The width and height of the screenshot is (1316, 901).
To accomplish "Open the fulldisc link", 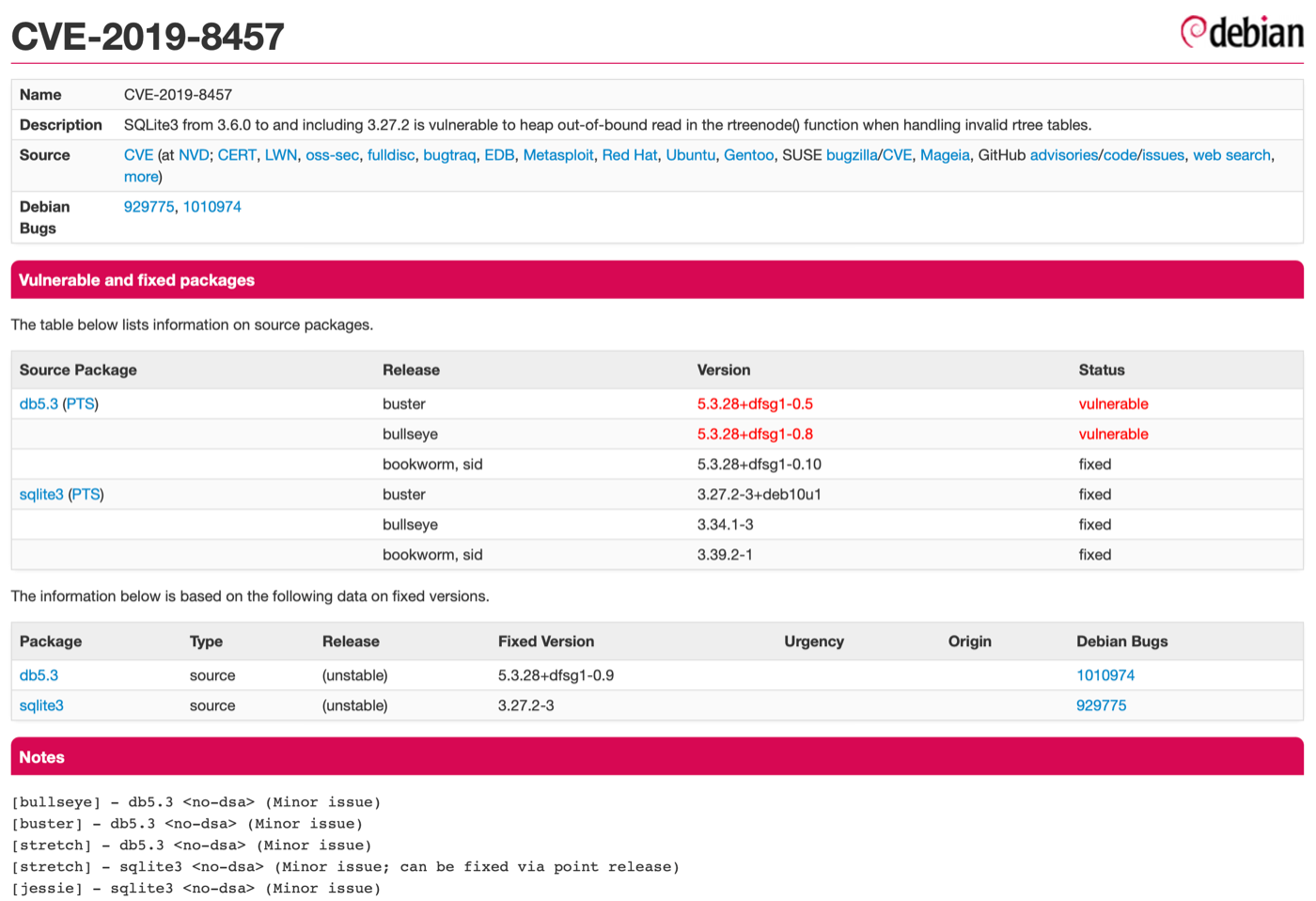I will [391, 155].
